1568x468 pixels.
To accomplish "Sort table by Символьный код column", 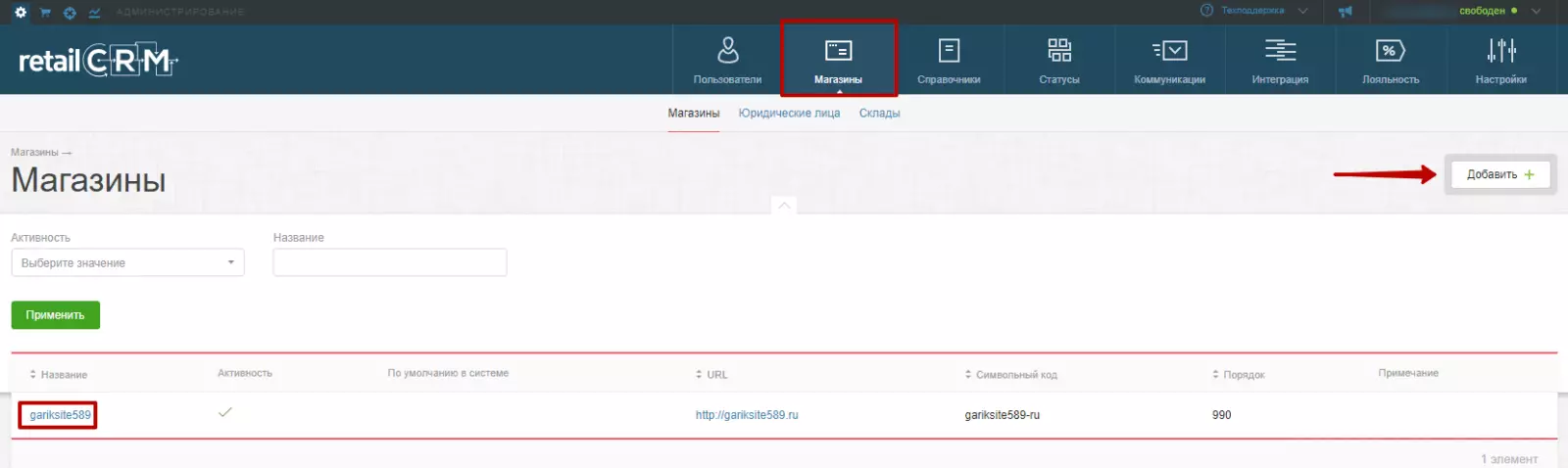I will coord(1010,375).
